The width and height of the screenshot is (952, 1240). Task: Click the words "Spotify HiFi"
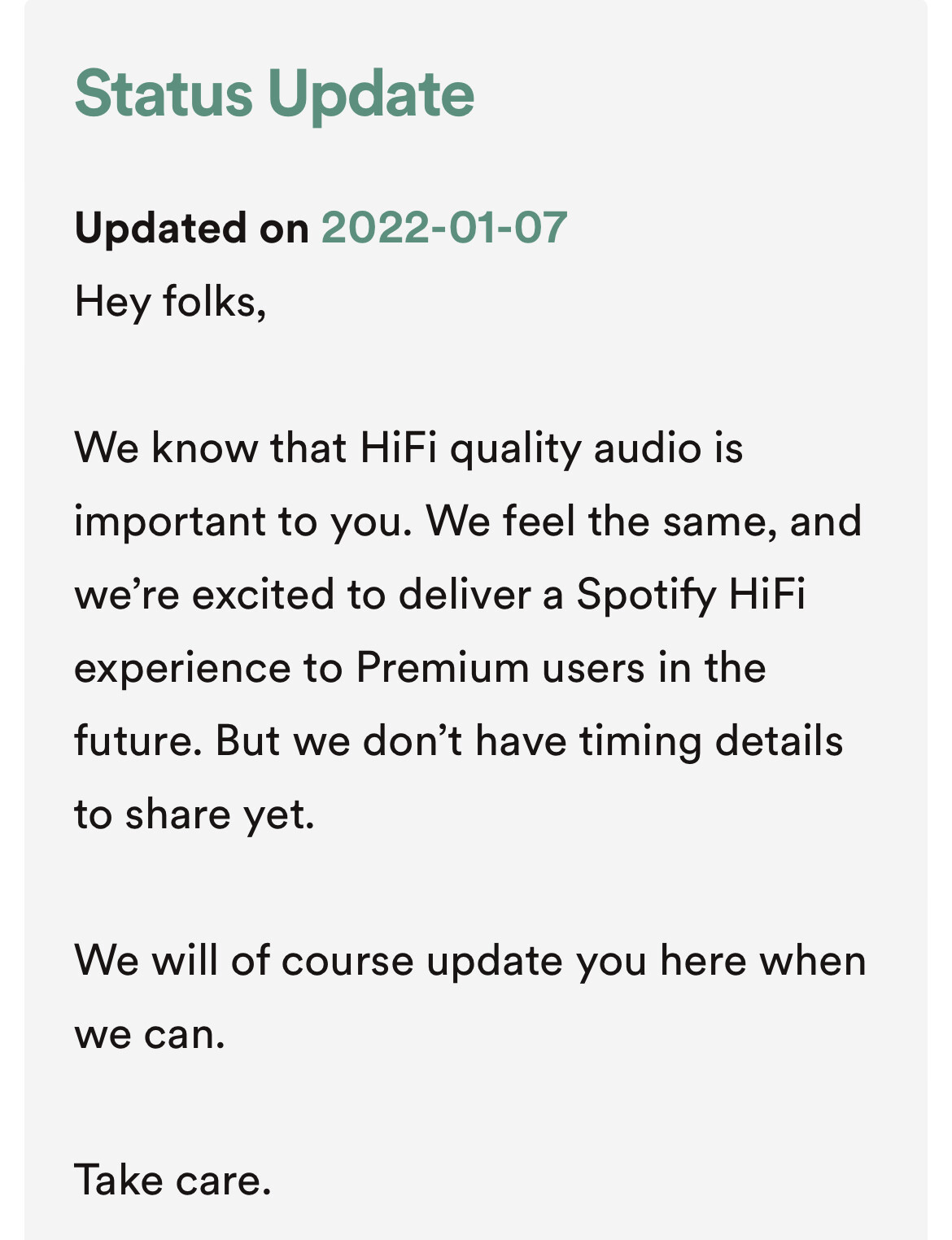click(691, 595)
